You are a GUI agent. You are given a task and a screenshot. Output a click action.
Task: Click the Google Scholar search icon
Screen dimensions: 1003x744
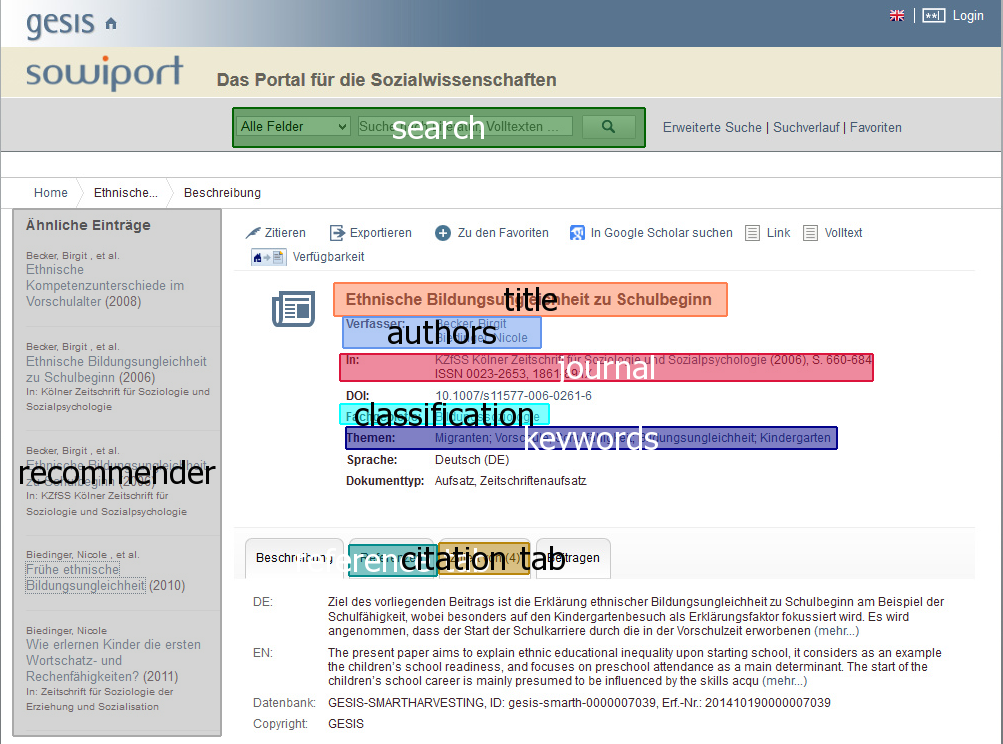coord(577,233)
